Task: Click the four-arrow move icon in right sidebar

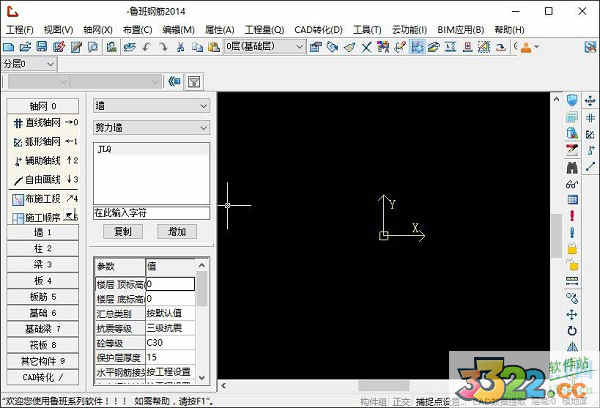Action: (x=572, y=315)
